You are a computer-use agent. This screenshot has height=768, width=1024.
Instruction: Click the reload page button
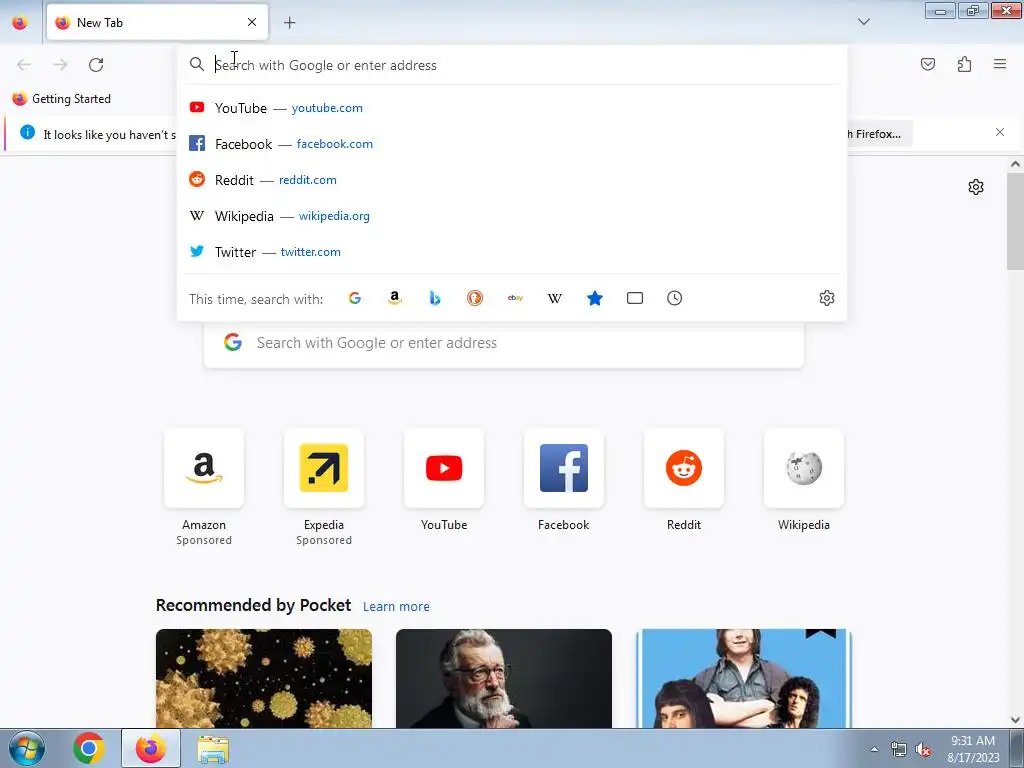[96, 65]
